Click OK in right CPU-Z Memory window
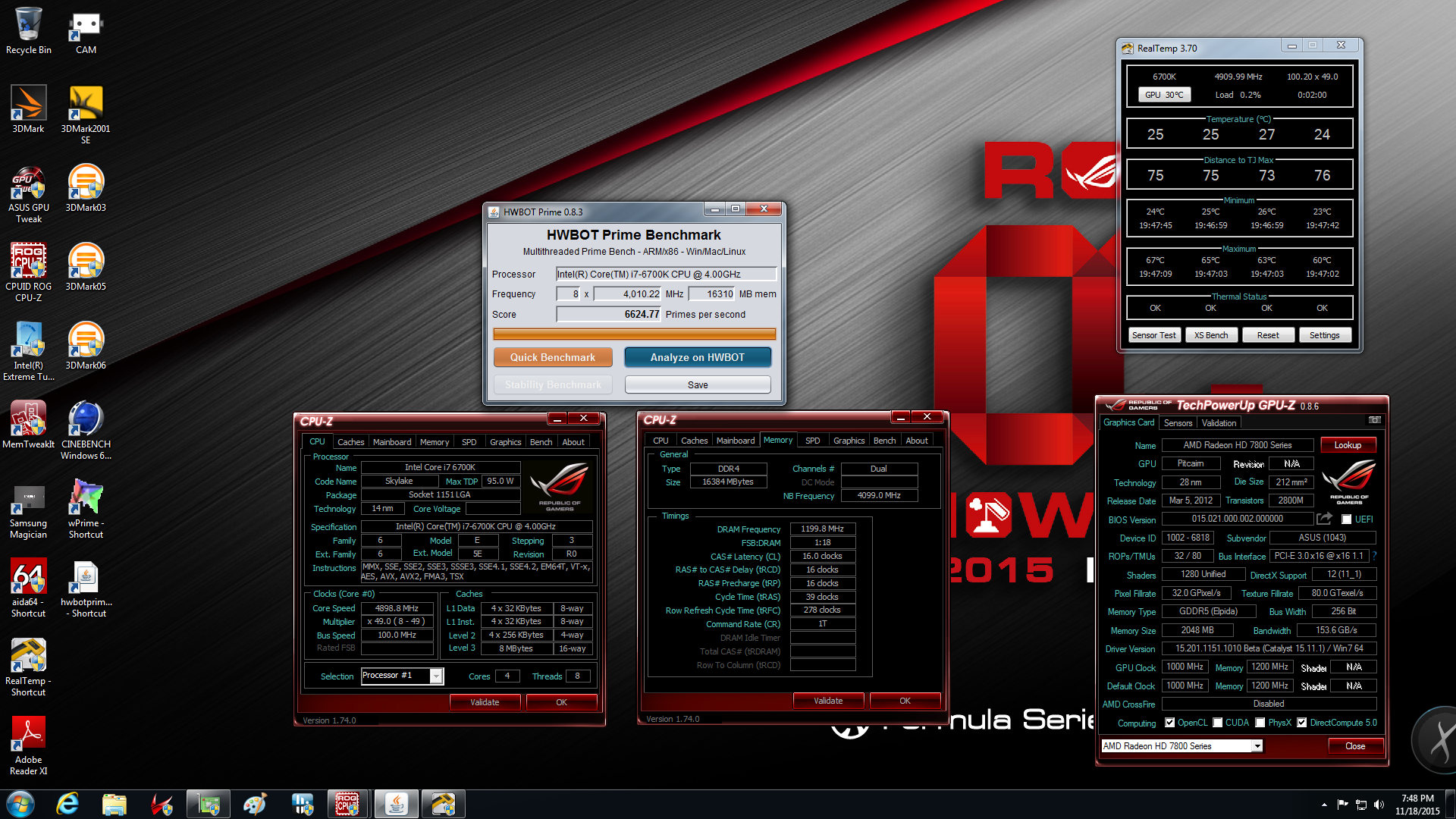This screenshot has width=1456, height=819. [x=905, y=701]
